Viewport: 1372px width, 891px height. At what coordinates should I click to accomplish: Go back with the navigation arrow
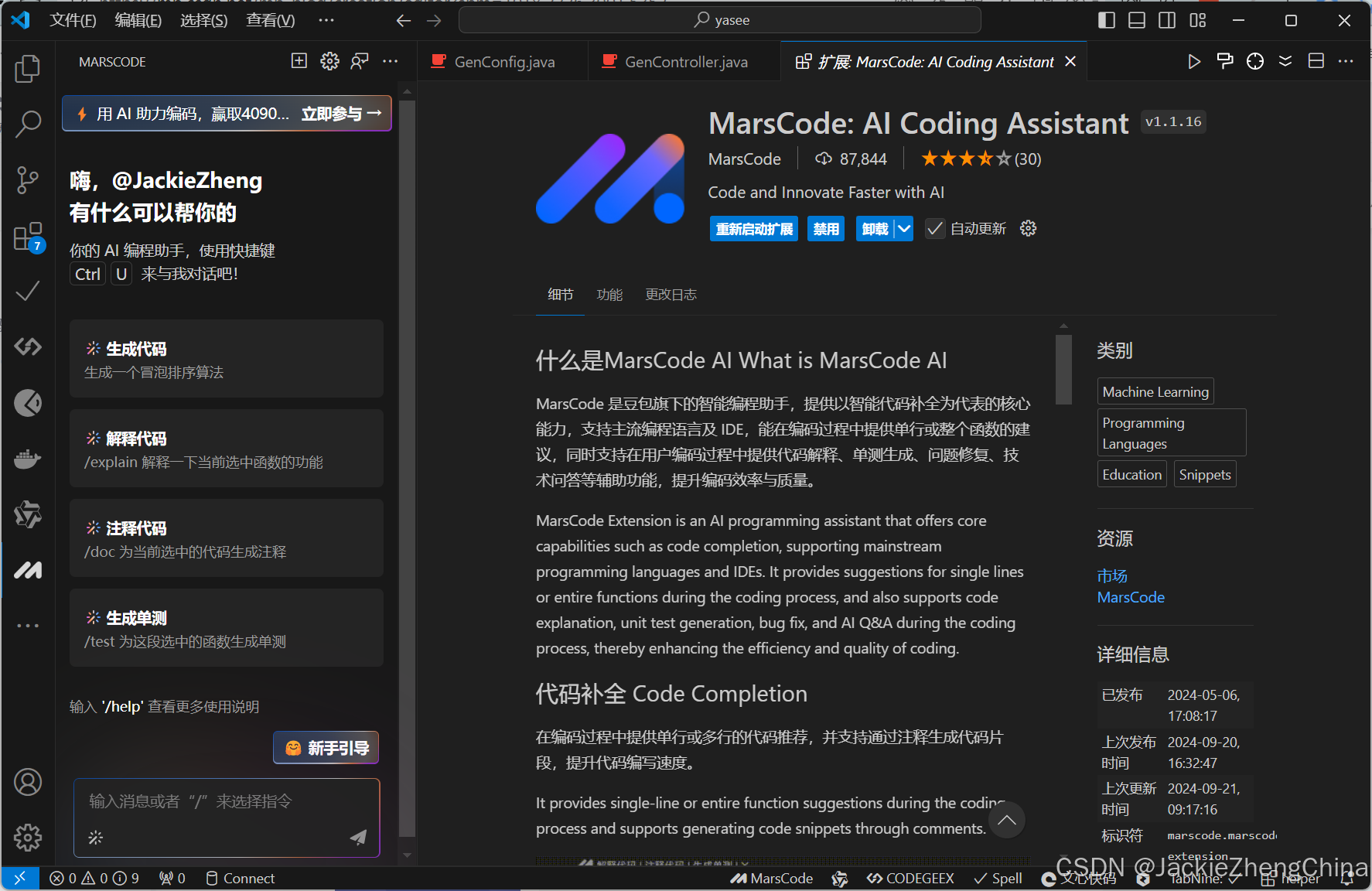pyautogui.click(x=404, y=21)
